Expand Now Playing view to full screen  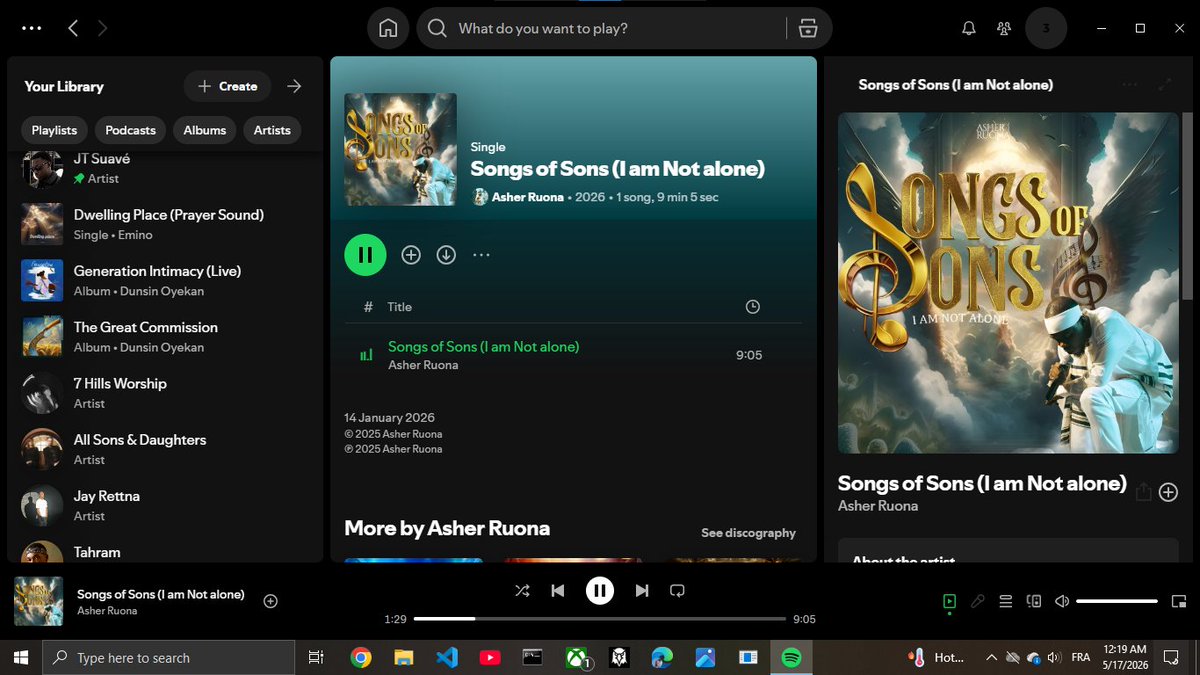pos(1164,85)
